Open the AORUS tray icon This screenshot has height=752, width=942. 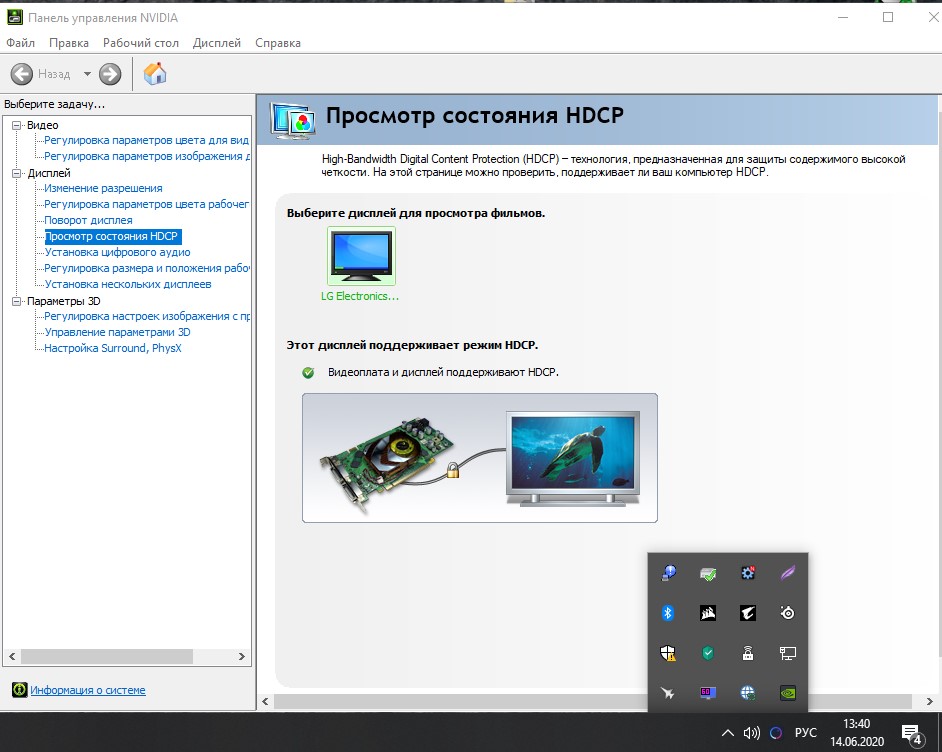coord(747,613)
